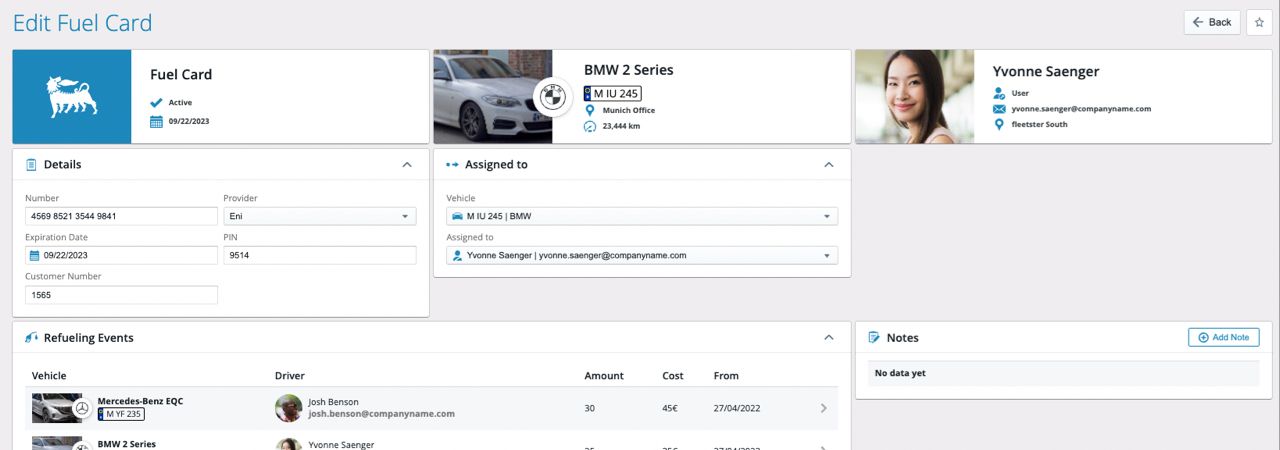1280x450 pixels.
Task: Collapse the Refueling Events panel
Action: tap(828, 338)
